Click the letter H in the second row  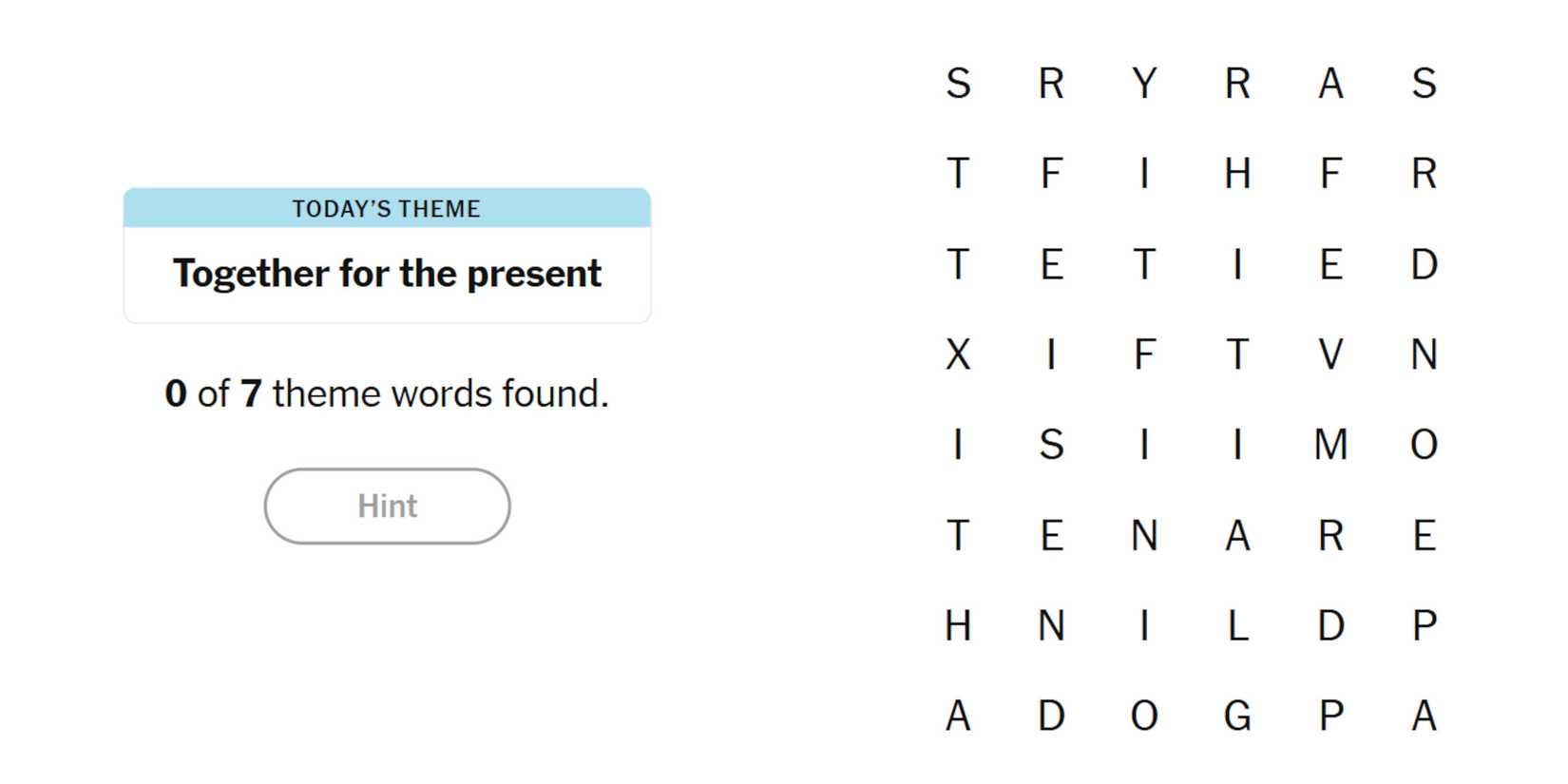click(x=1238, y=173)
